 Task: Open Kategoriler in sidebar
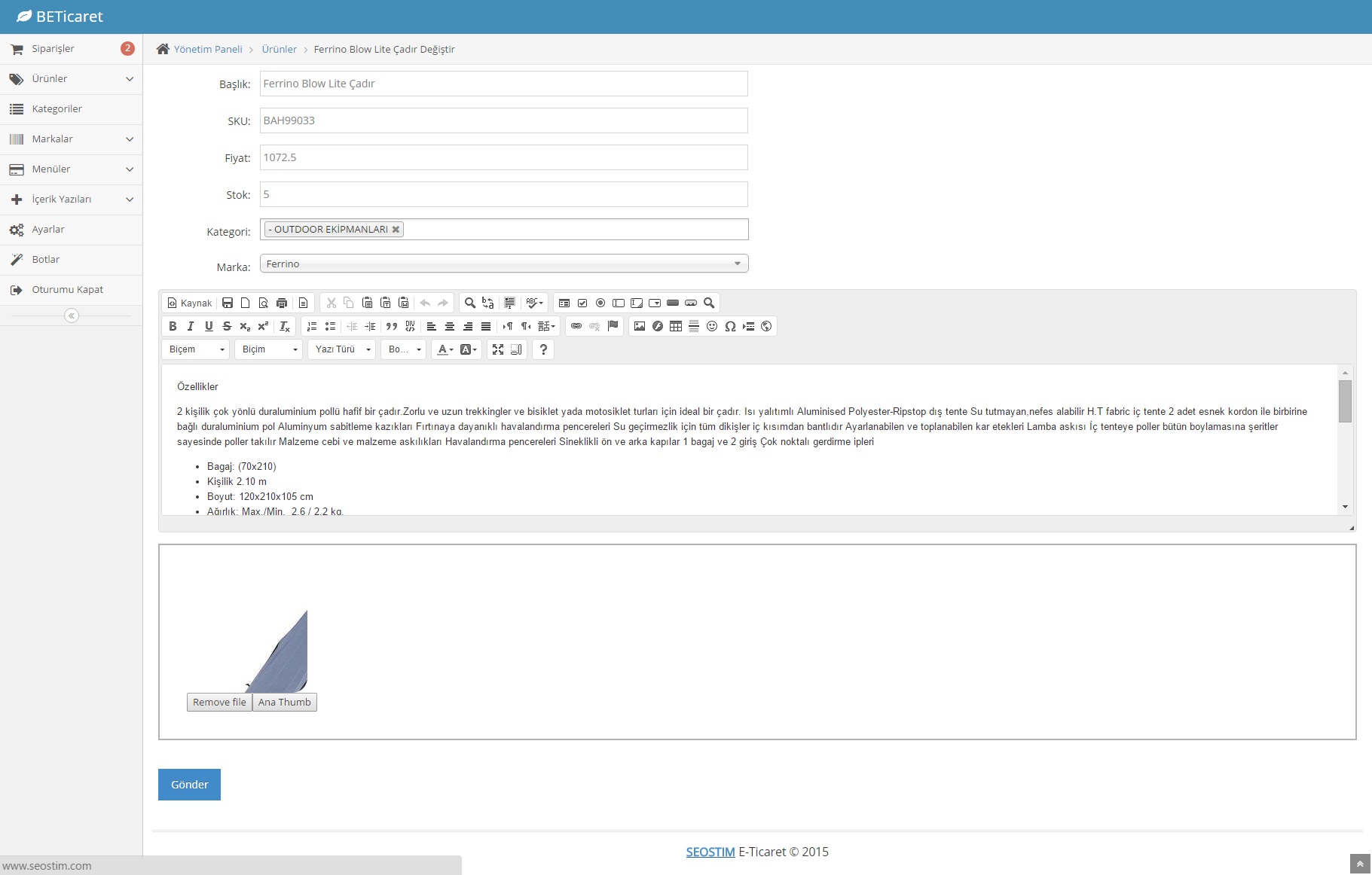click(72, 109)
